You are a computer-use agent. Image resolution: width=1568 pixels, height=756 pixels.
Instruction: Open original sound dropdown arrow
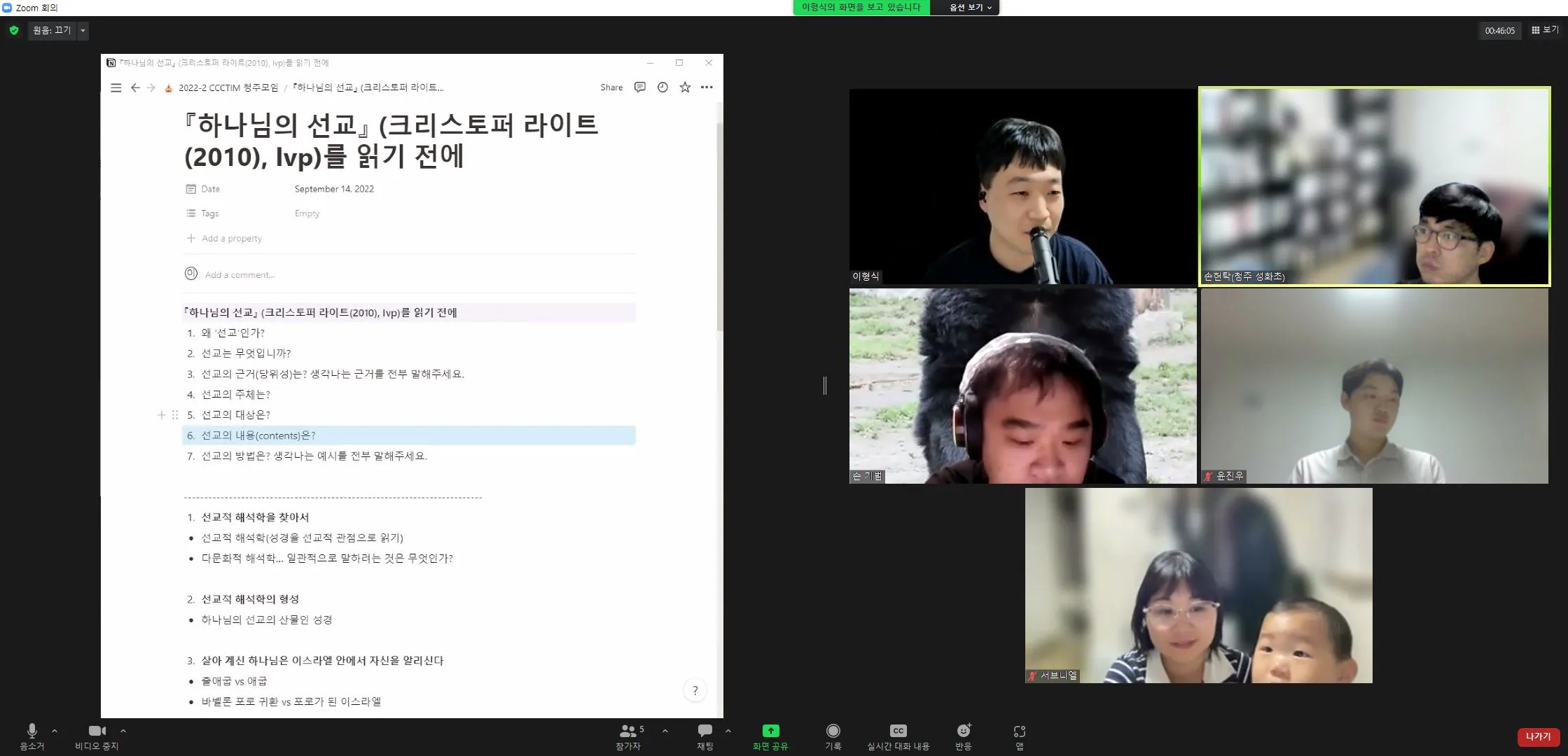83,30
